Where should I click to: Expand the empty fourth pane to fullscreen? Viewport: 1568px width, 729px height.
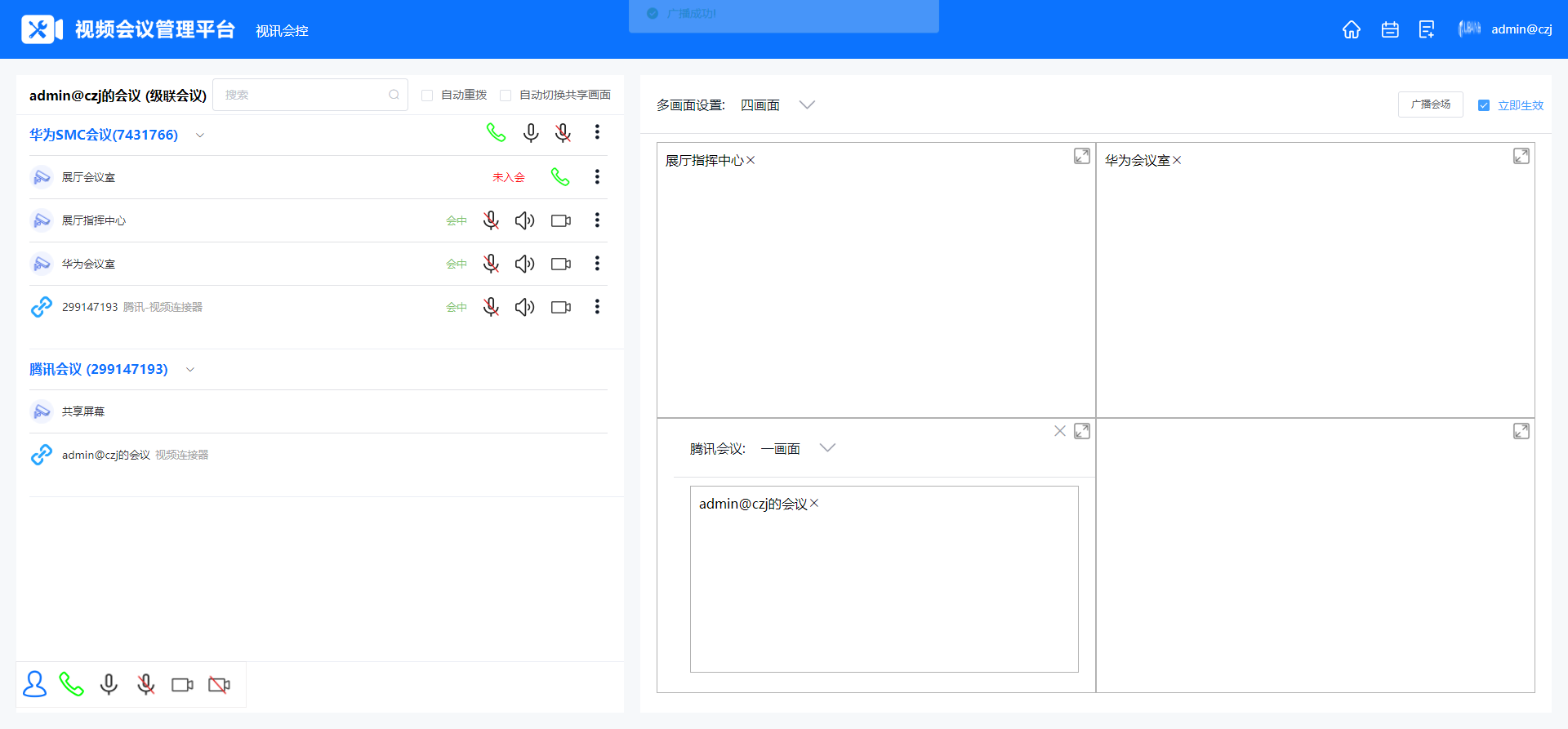click(x=1521, y=431)
